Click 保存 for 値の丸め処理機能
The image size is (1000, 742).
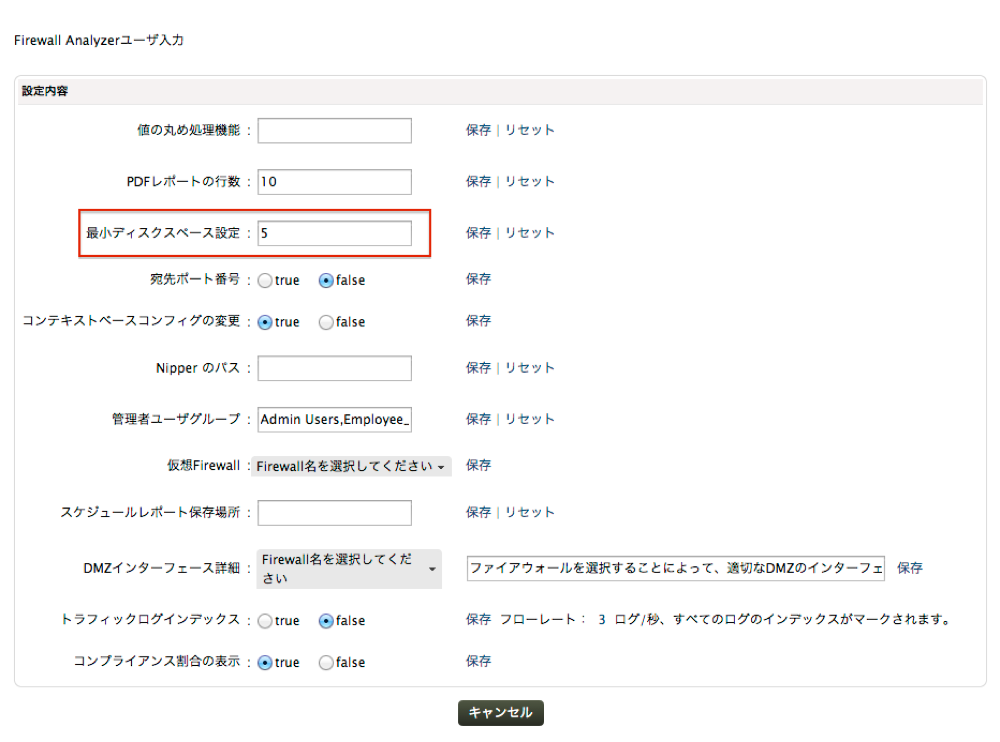tap(478, 130)
